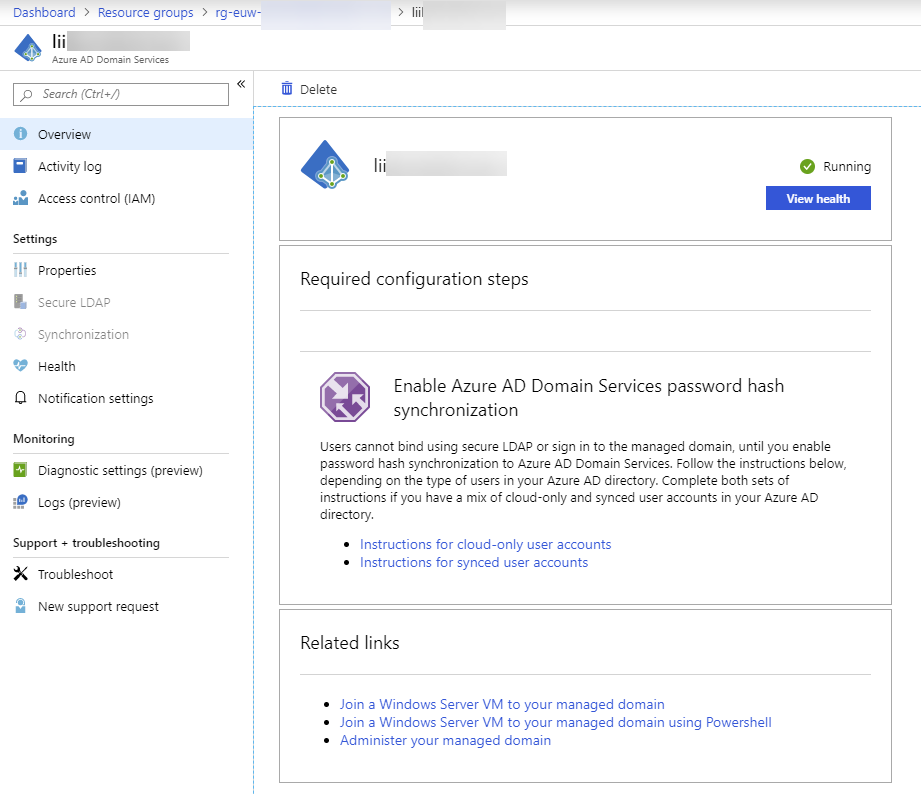This screenshot has width=921, height=794.
Task: Click the Properties sliders icon
Action: tap(21, 270)
